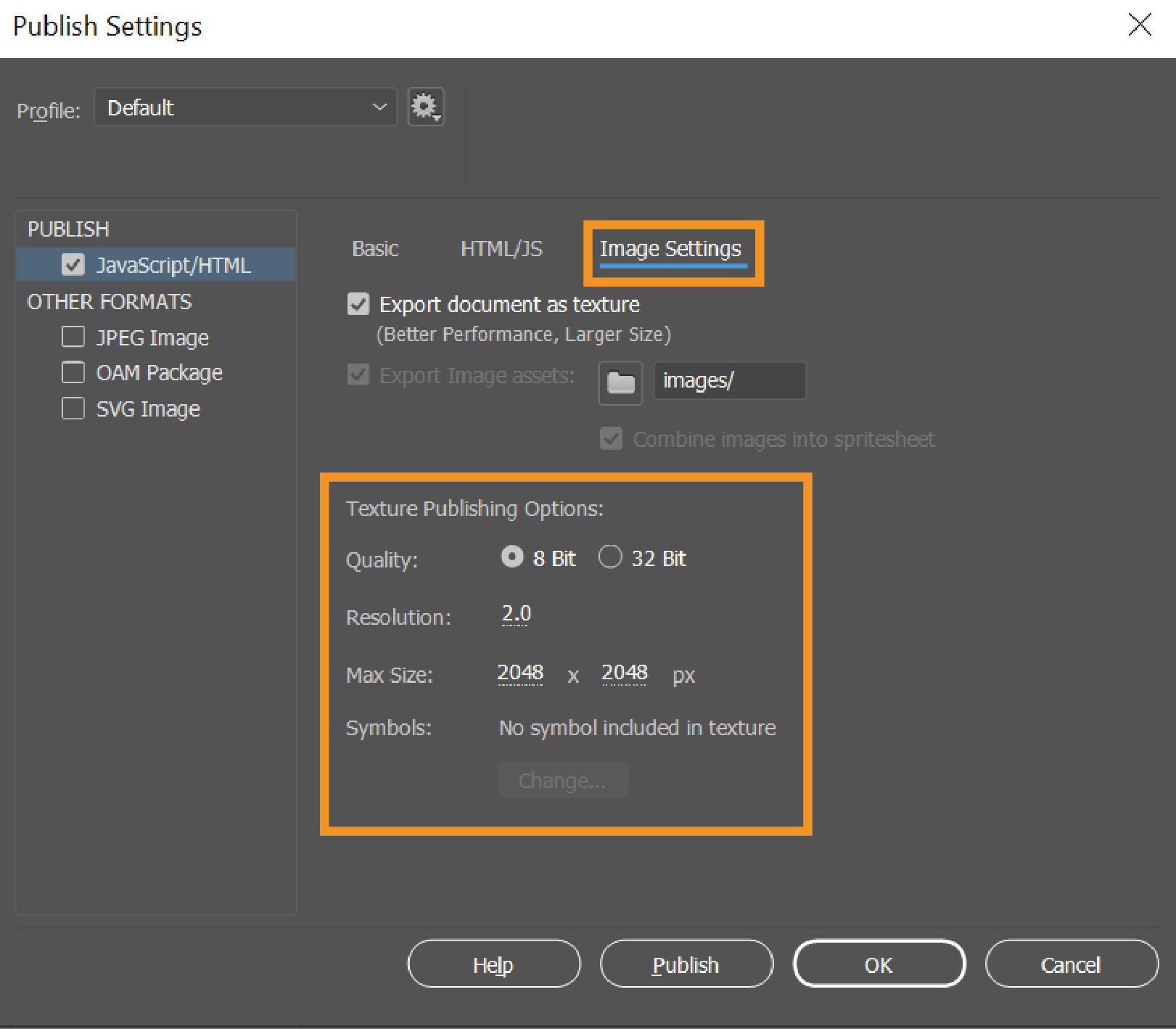Open the Image Settings tab
1176x1029 pixels.
tap(670, 249)
